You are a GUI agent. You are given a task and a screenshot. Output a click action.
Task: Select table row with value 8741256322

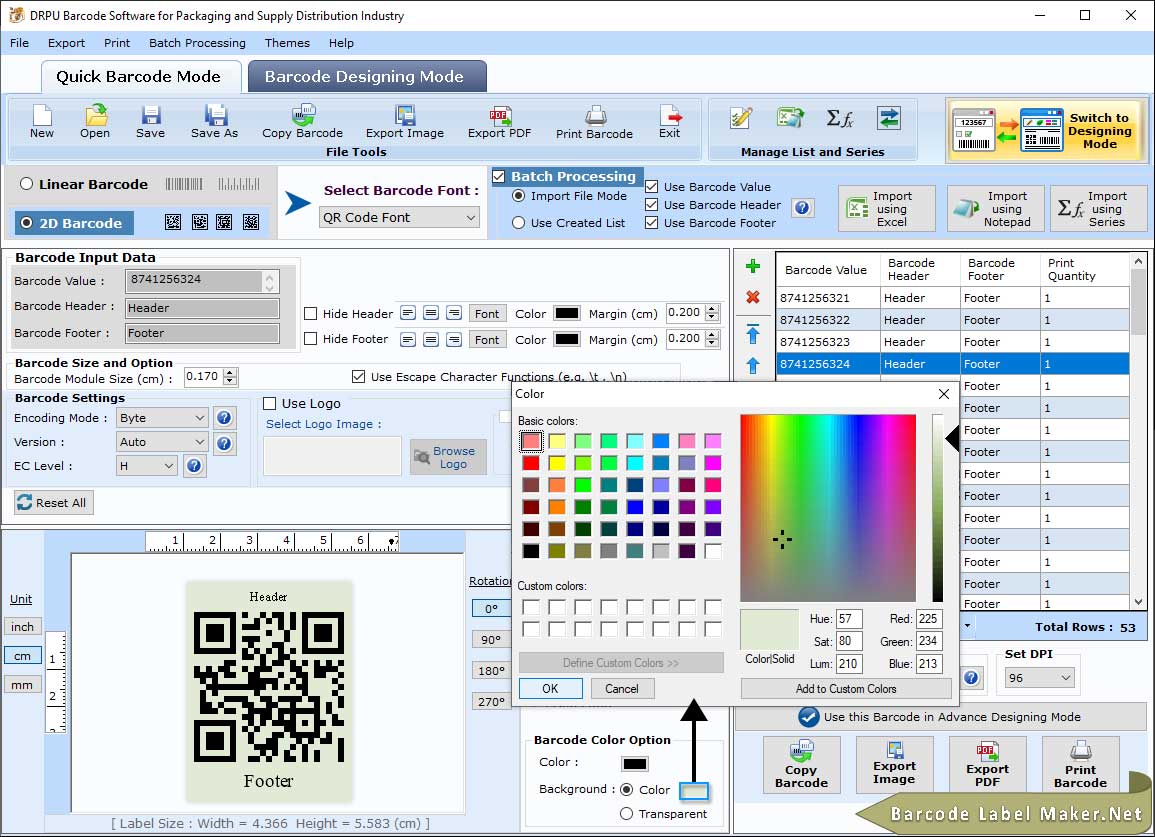[x=952, y=320]
